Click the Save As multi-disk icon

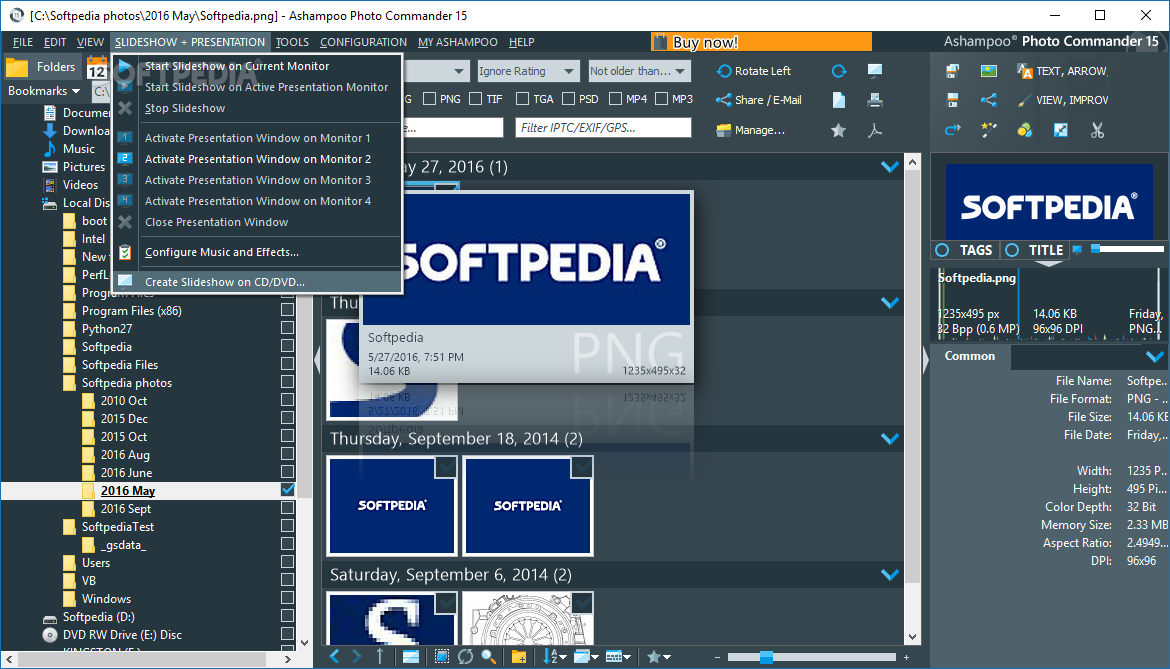(x=952, y=71)
